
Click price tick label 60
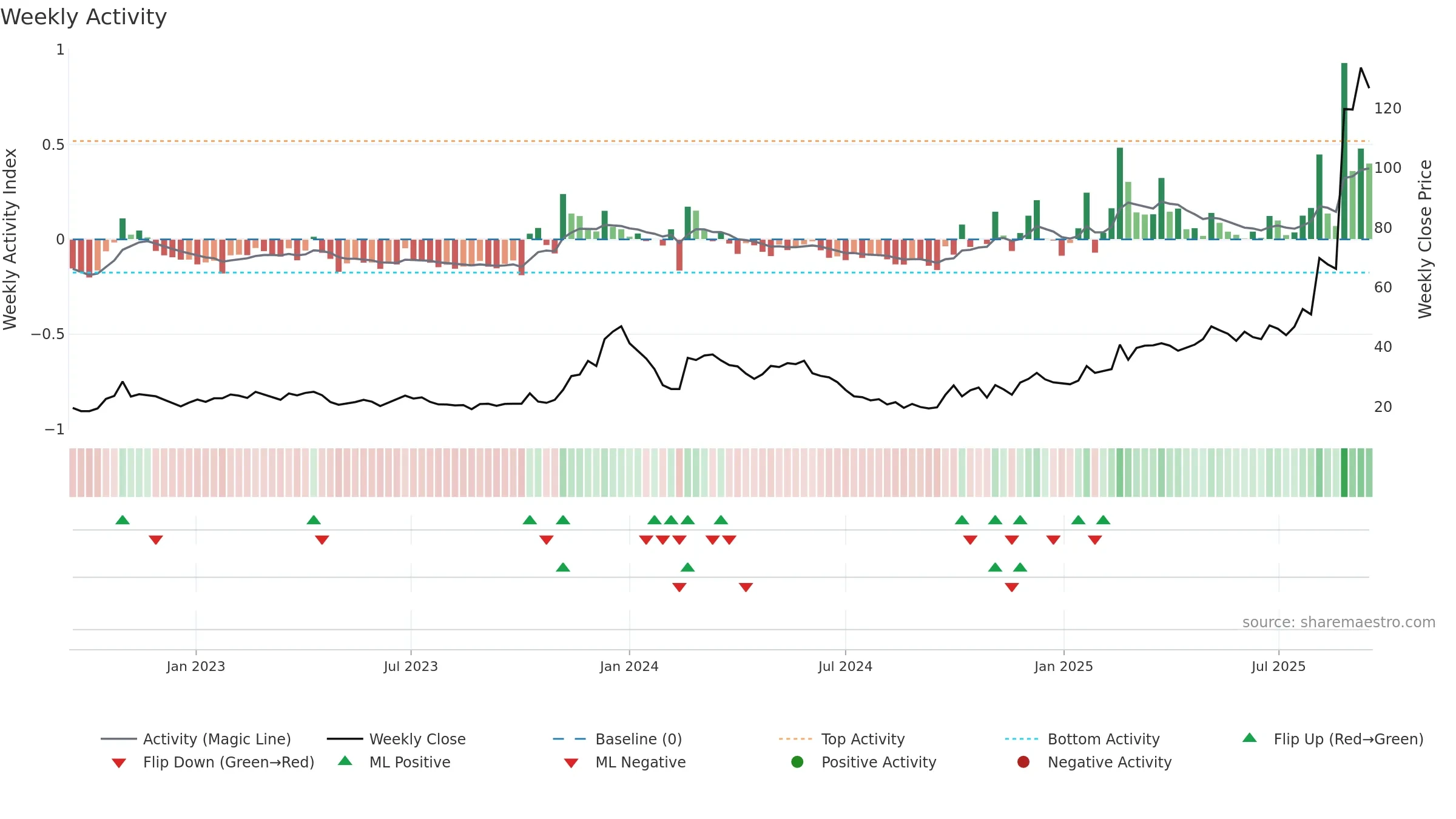(1383, 288)
